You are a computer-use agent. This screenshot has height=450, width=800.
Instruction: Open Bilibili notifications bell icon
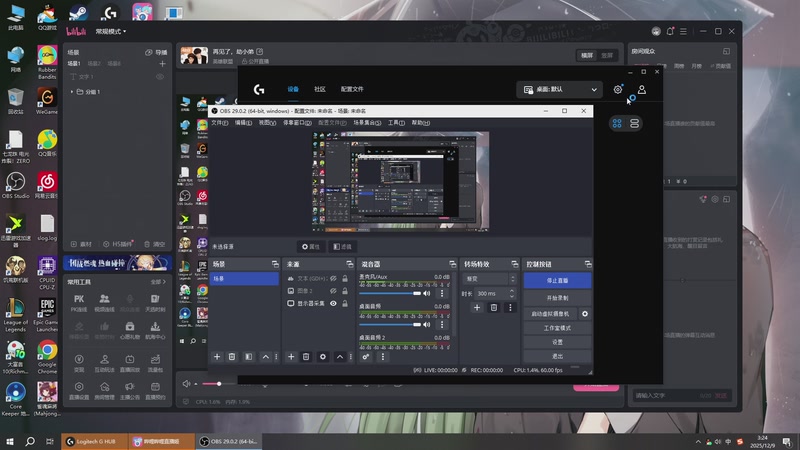670,31
